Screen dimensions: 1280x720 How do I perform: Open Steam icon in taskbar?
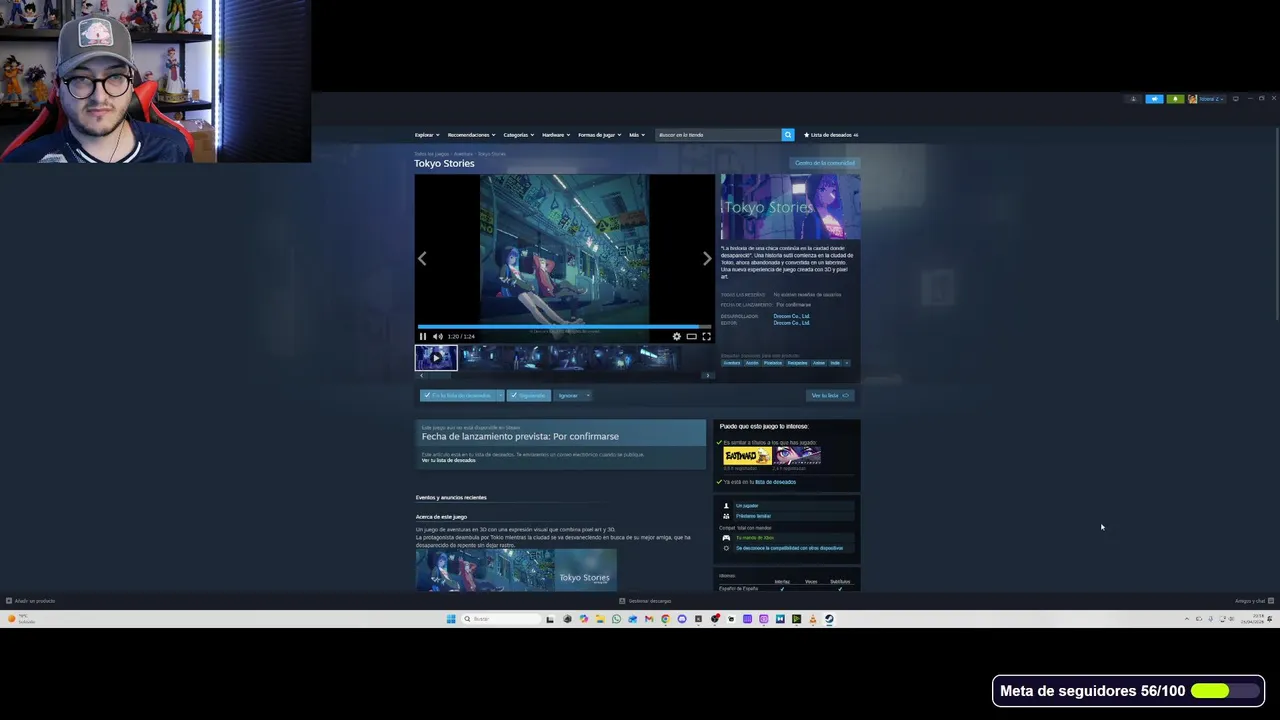click(x=829, y=619)
